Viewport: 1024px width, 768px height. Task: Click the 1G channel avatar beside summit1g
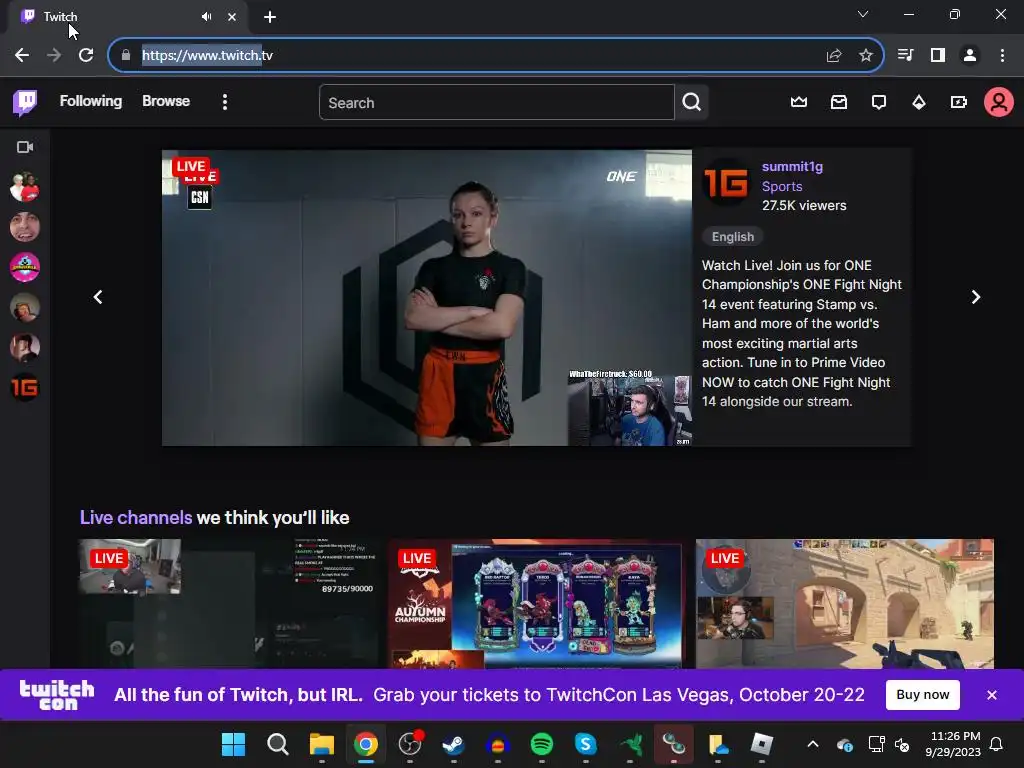tap(726, 182)
